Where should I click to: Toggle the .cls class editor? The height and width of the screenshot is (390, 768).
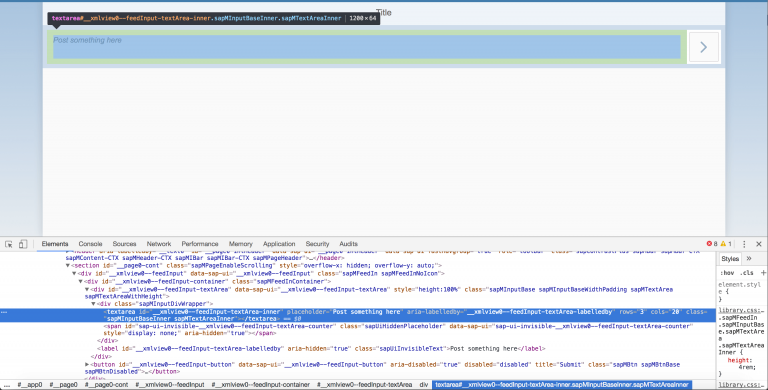point(747,273)
